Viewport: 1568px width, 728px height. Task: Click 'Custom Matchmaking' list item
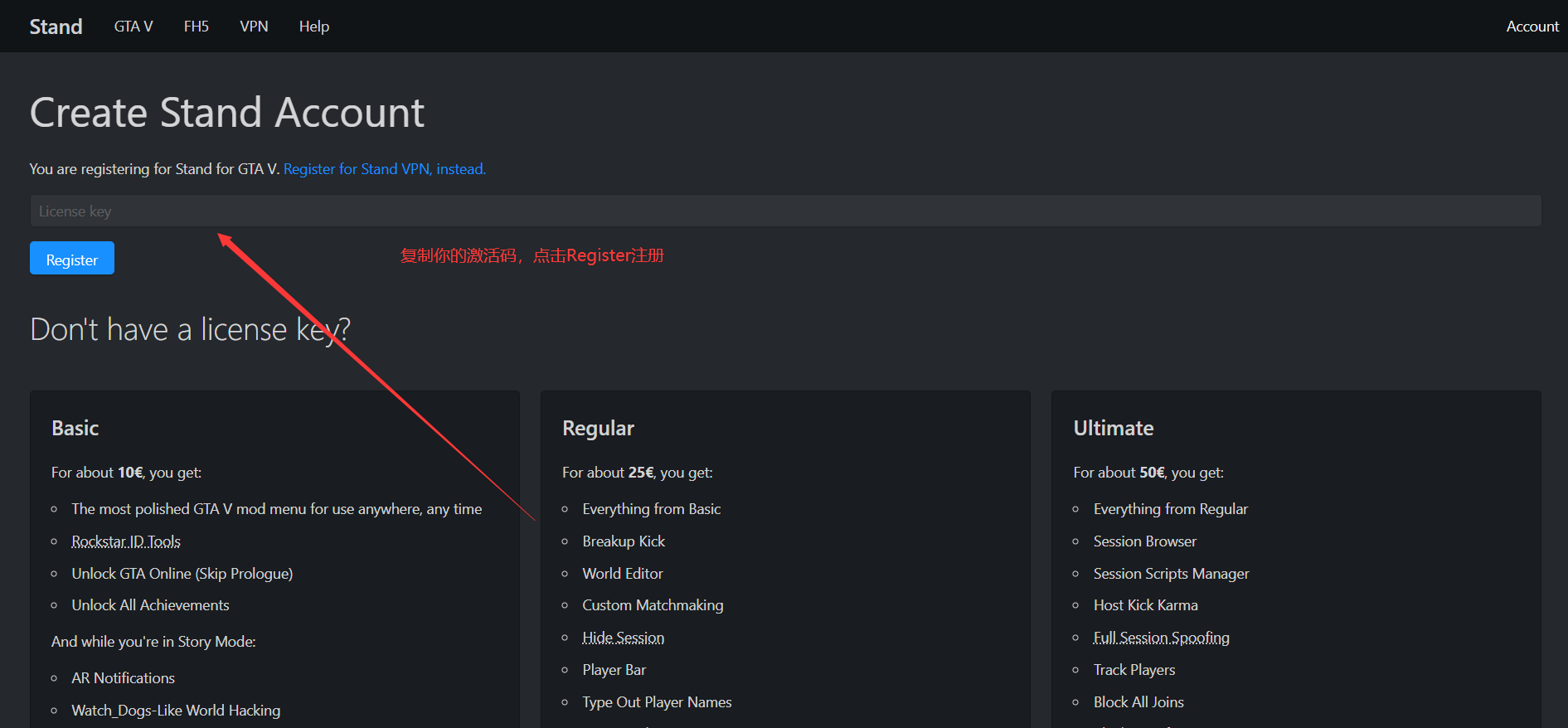(x=653, y=605)
